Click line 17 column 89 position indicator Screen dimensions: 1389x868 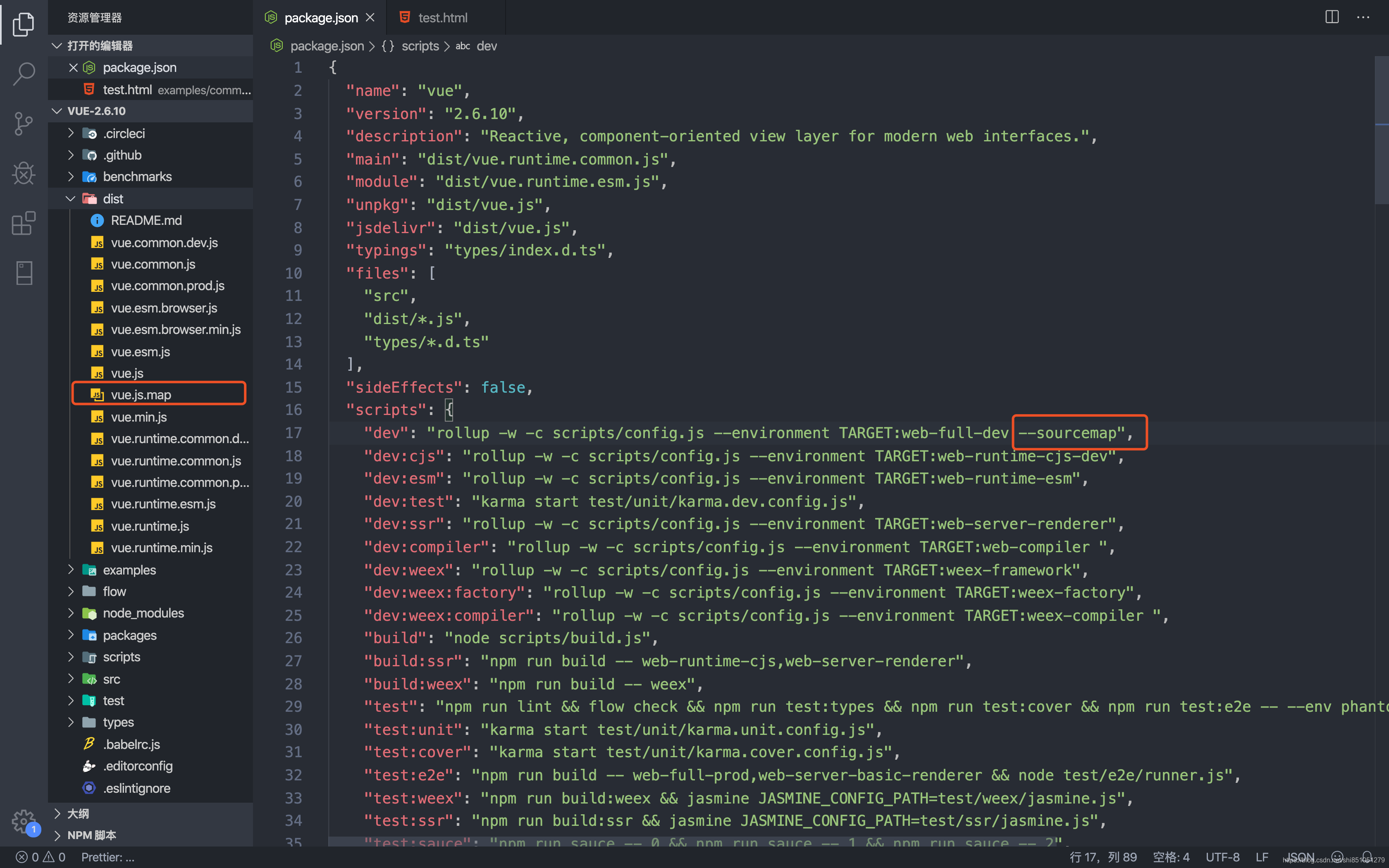pos(1103,857)
